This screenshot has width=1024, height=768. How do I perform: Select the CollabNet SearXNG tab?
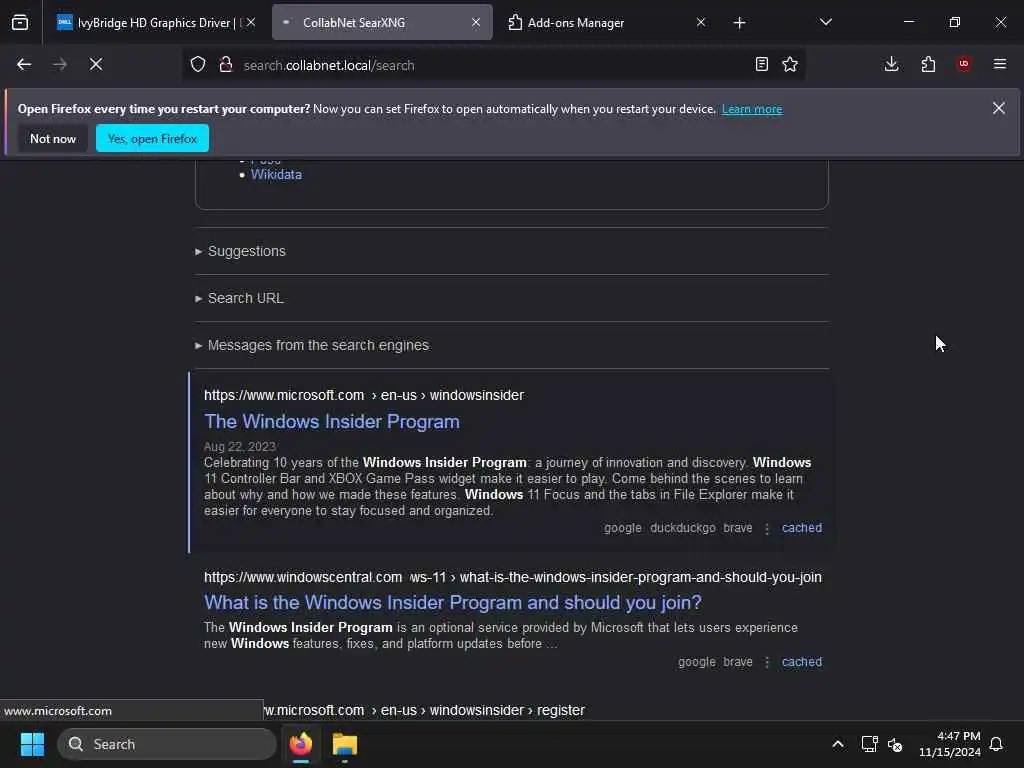coord(382,22)
